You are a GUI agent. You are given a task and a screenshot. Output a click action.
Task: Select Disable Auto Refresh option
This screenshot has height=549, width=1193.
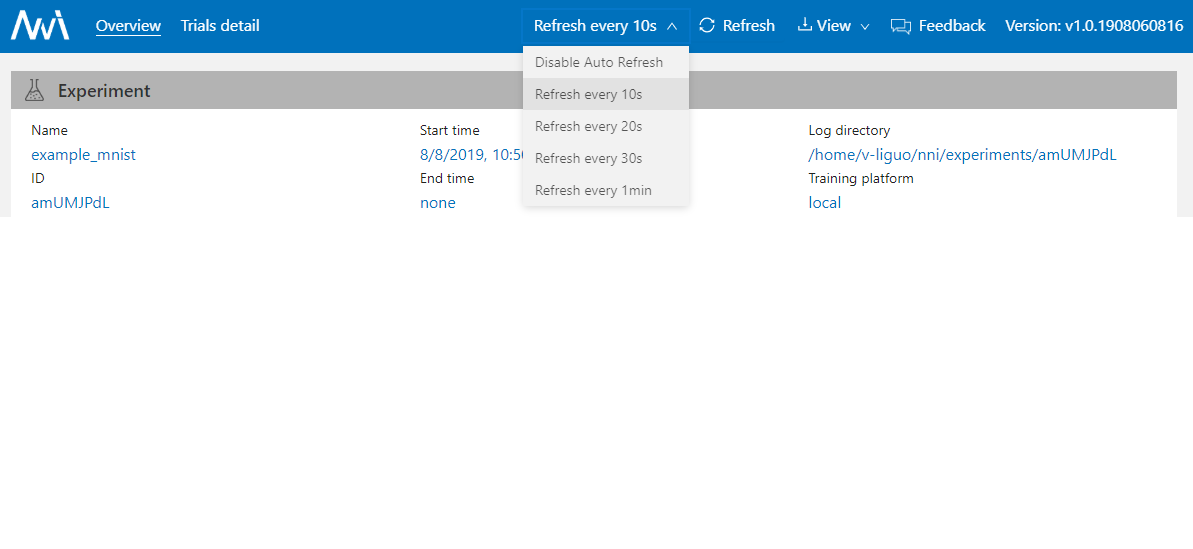click(598, 62)
